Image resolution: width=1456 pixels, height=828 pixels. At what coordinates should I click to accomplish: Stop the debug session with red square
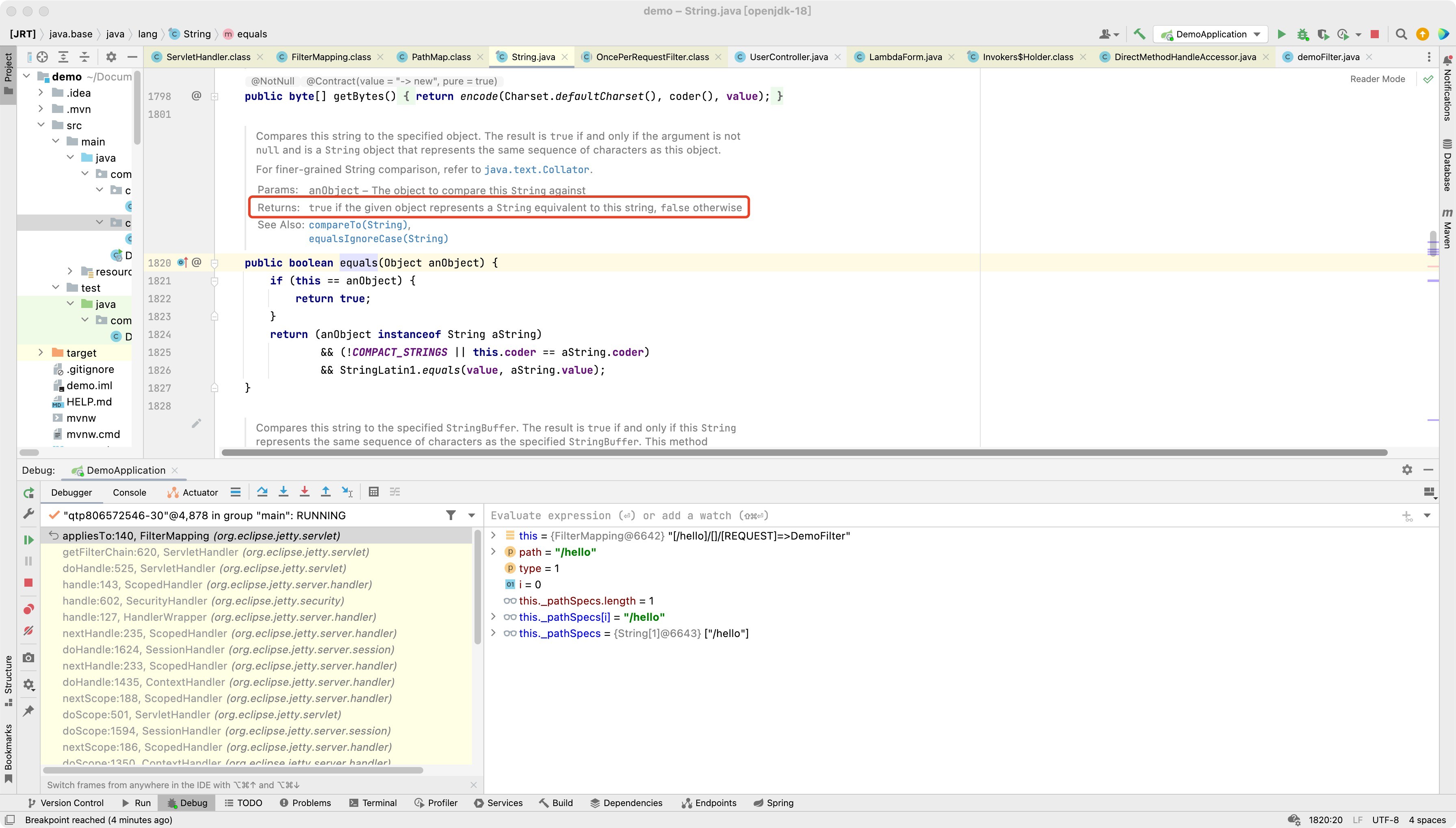(28, 583)
